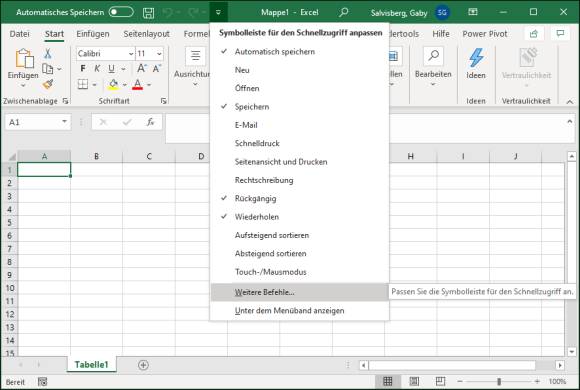Click the Redo arrow in title bar
This screenshot has width=580, height=390.
[x=193, y=13]
